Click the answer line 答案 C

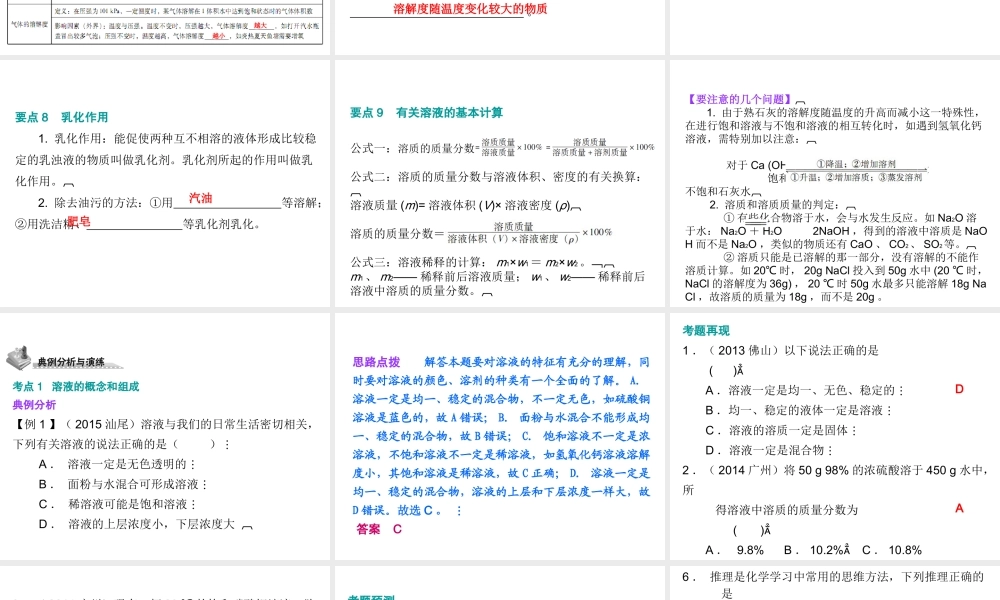click(x=379, y=529)
